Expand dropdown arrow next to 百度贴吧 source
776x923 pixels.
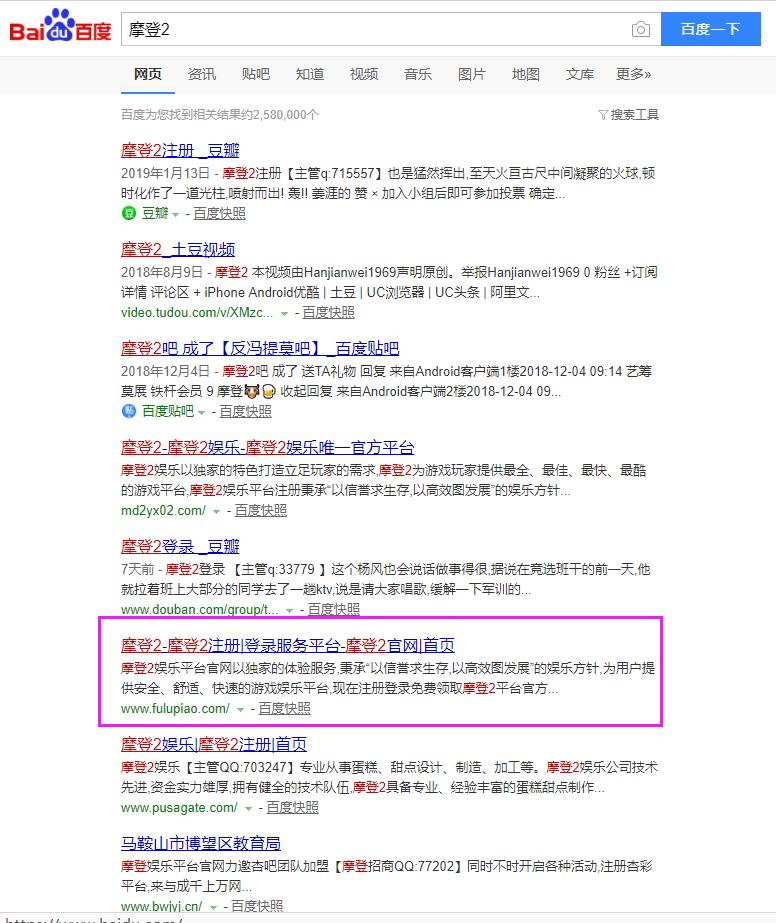pyautogui.click(x=201, y=413)
